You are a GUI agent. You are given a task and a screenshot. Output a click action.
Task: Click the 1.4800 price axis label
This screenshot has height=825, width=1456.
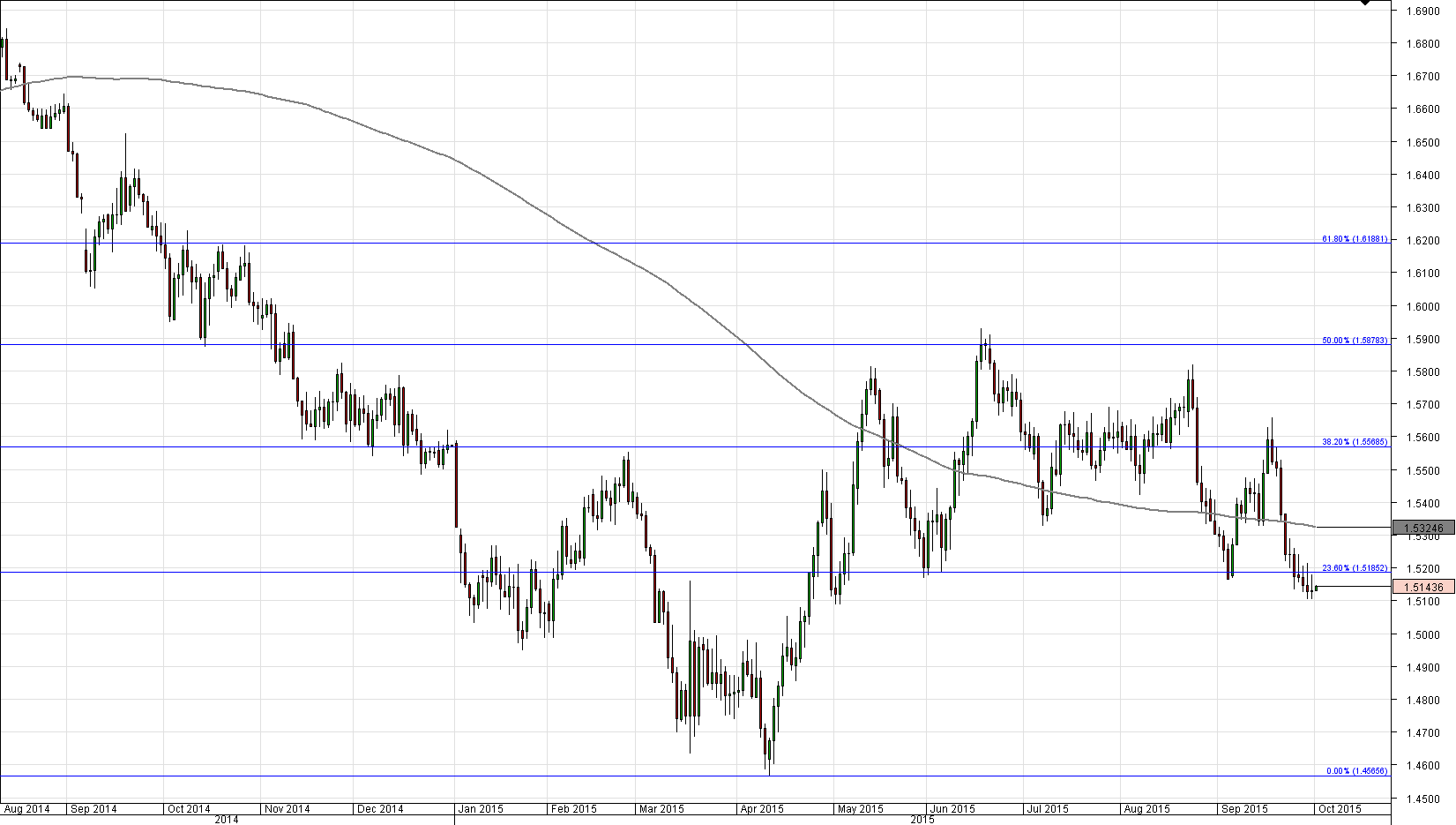click(x=1423, y=701)
